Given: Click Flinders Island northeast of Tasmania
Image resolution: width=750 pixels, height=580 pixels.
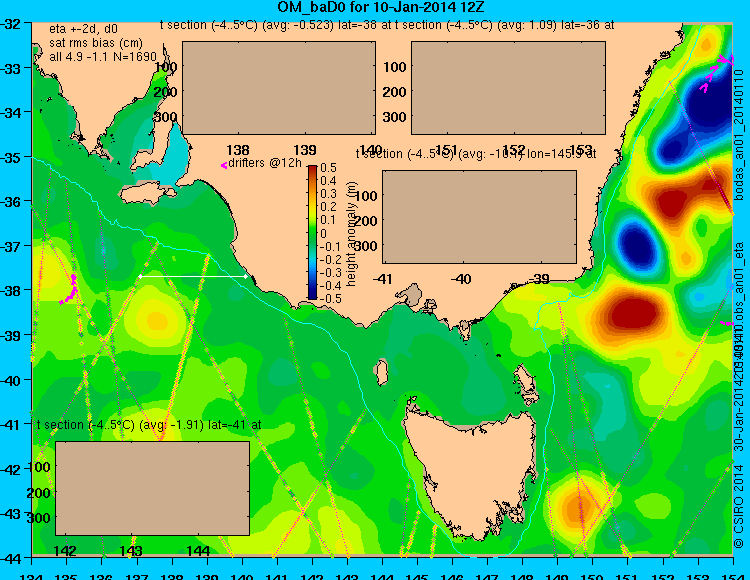Looking at the screenshot, I should (526, 383).
